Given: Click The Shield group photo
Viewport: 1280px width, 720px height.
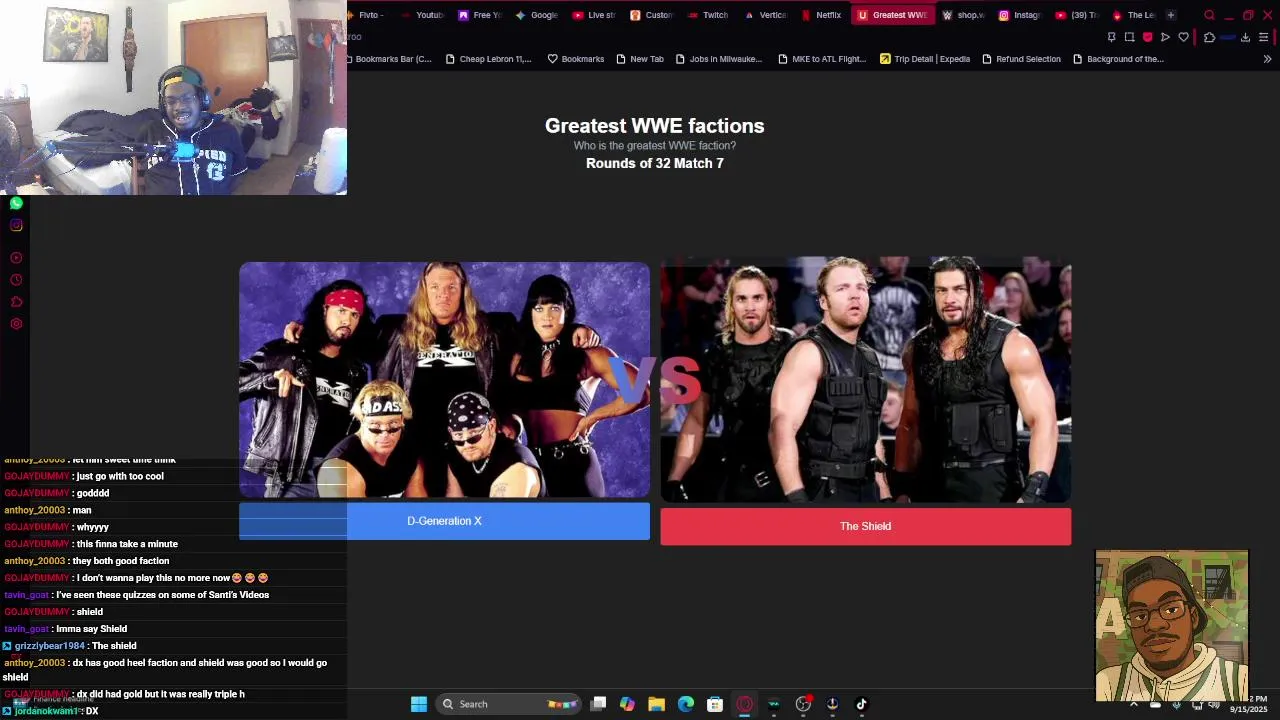Looking at the screenshot, I should click(865, 380).
